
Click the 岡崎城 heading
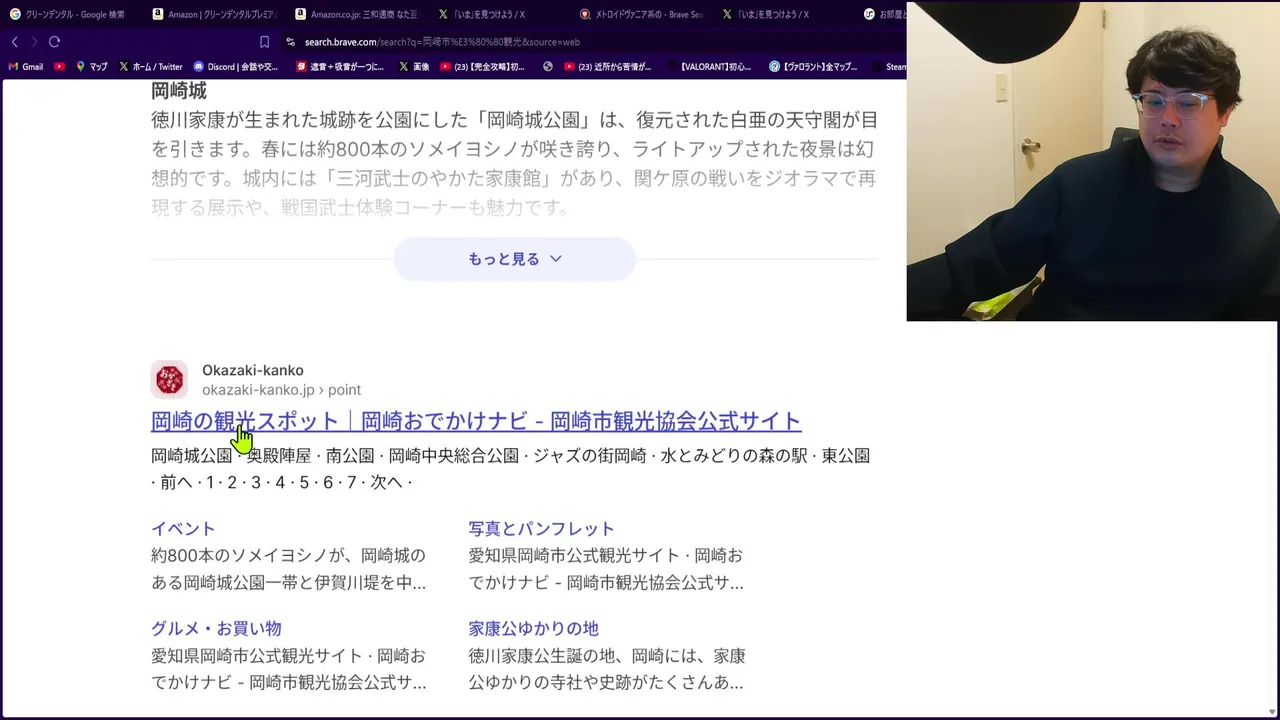(x=179, y=91)
